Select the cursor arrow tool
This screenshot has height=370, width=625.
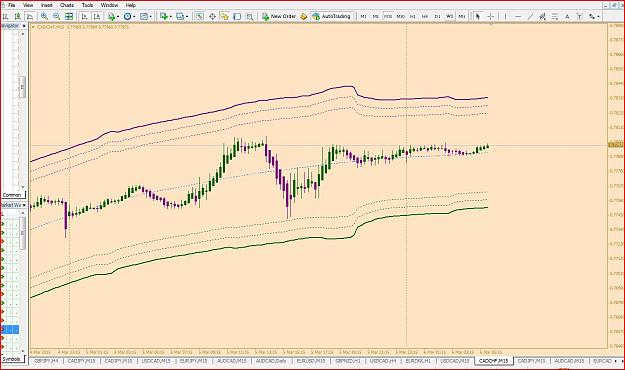(478, 16)
